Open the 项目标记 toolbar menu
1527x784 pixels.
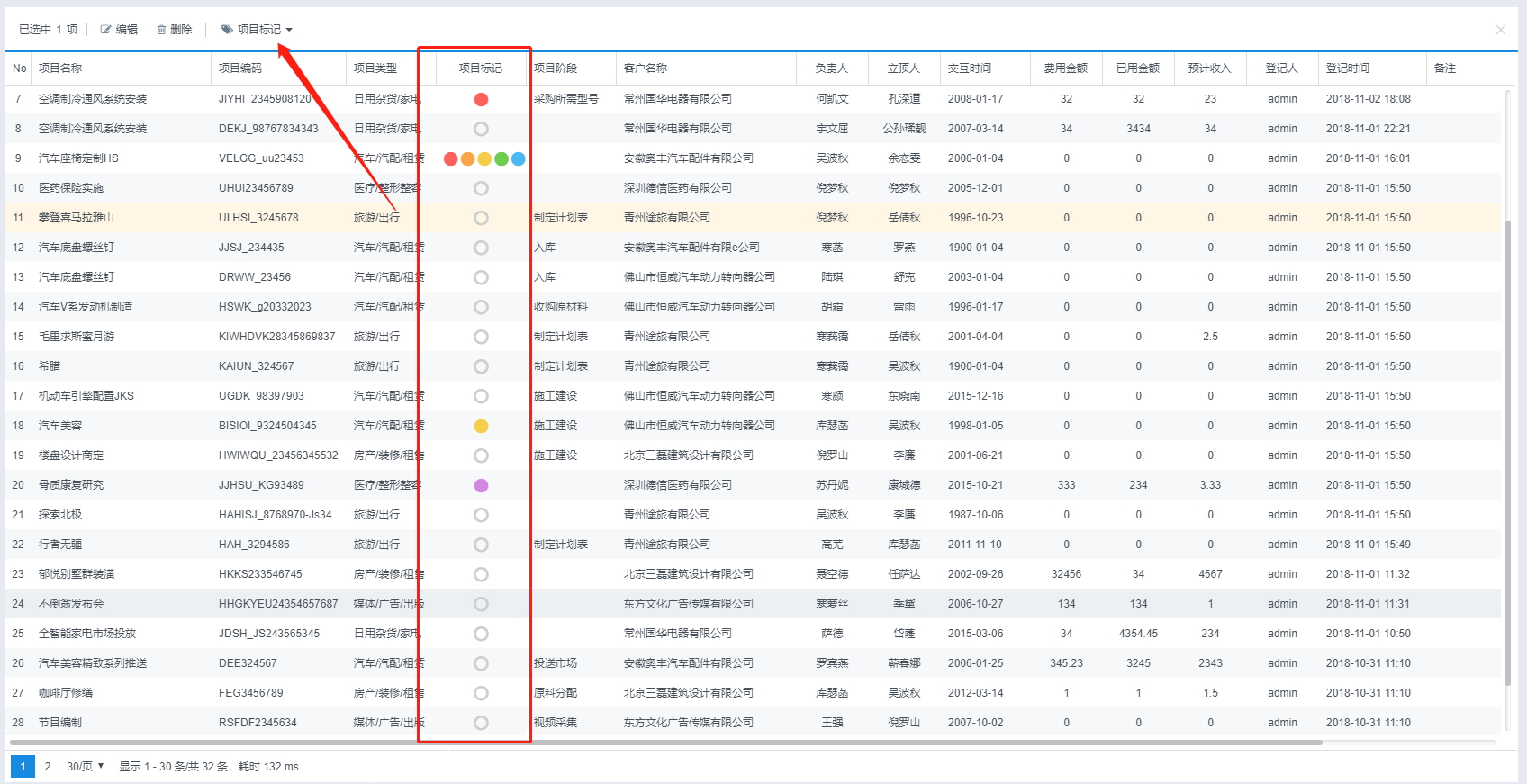(x=257, y=30)
